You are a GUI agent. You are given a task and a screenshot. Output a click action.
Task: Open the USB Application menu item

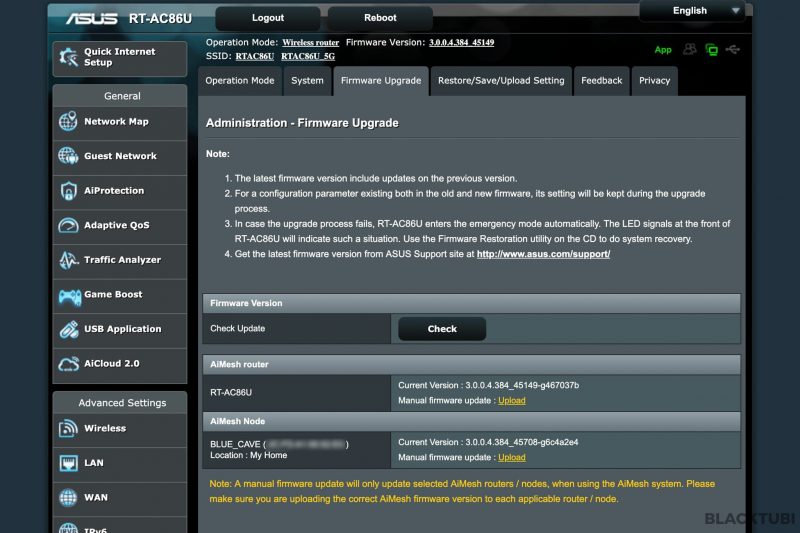point(120,330)
